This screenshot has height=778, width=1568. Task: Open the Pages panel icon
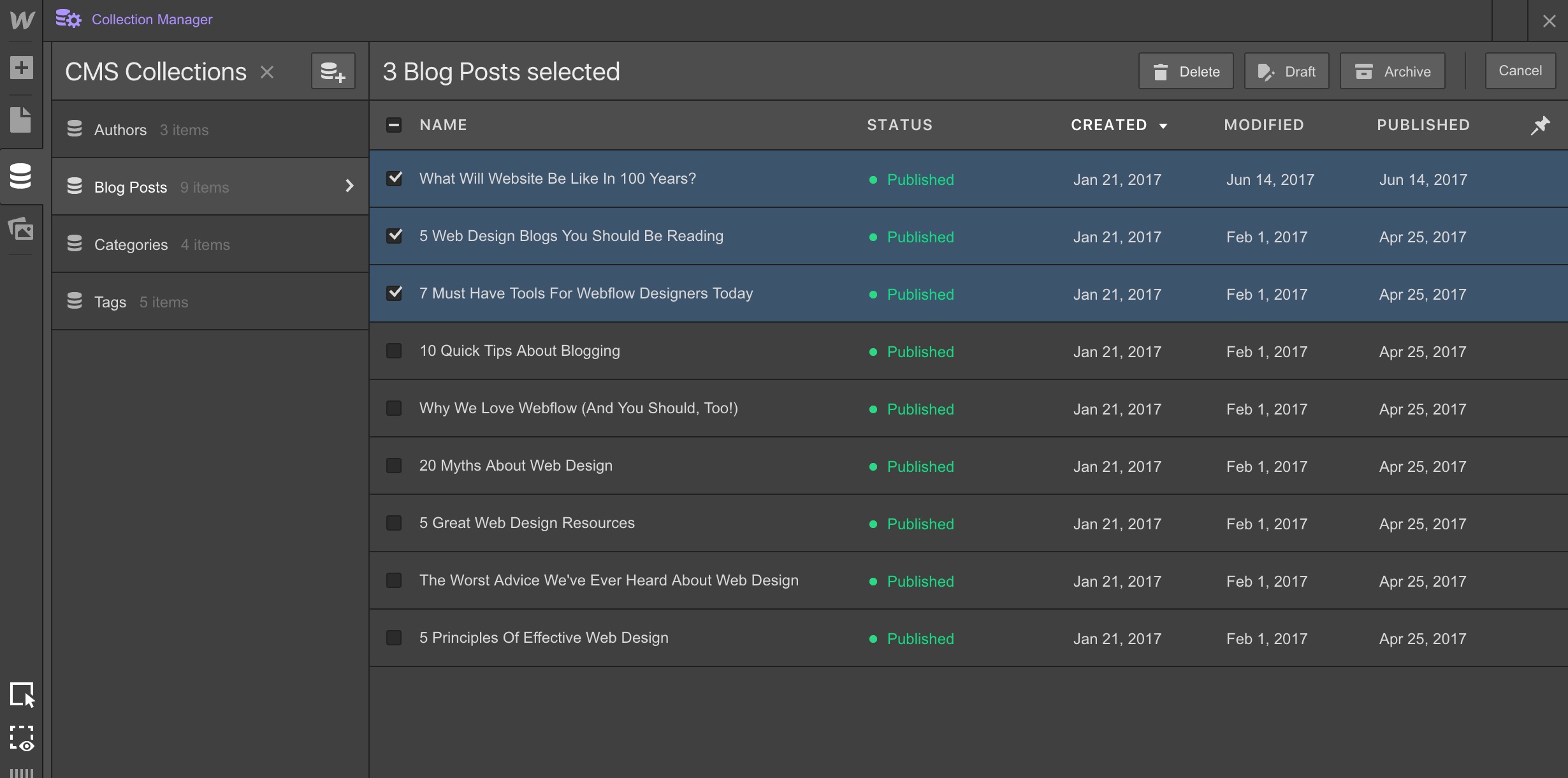point(22,120)
